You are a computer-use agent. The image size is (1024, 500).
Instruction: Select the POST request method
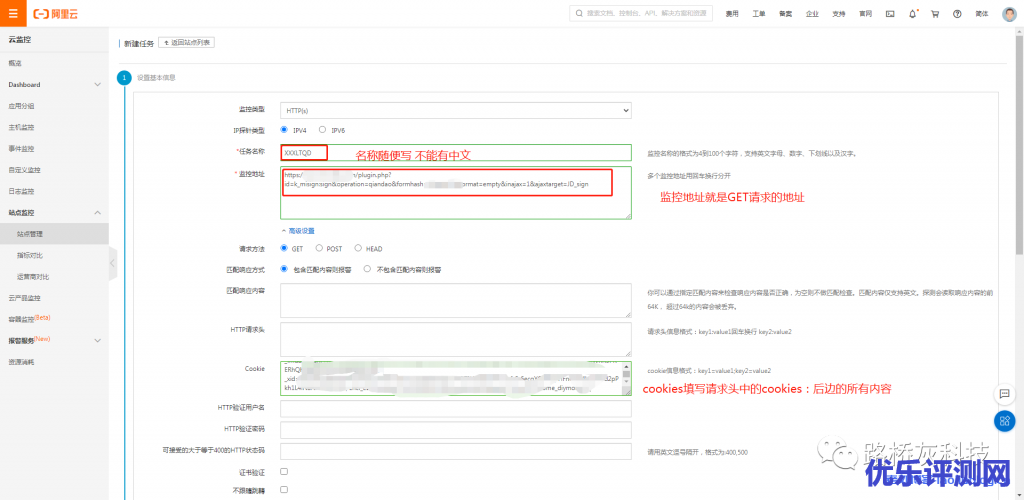pyautogui.click(x=319, y=248)
